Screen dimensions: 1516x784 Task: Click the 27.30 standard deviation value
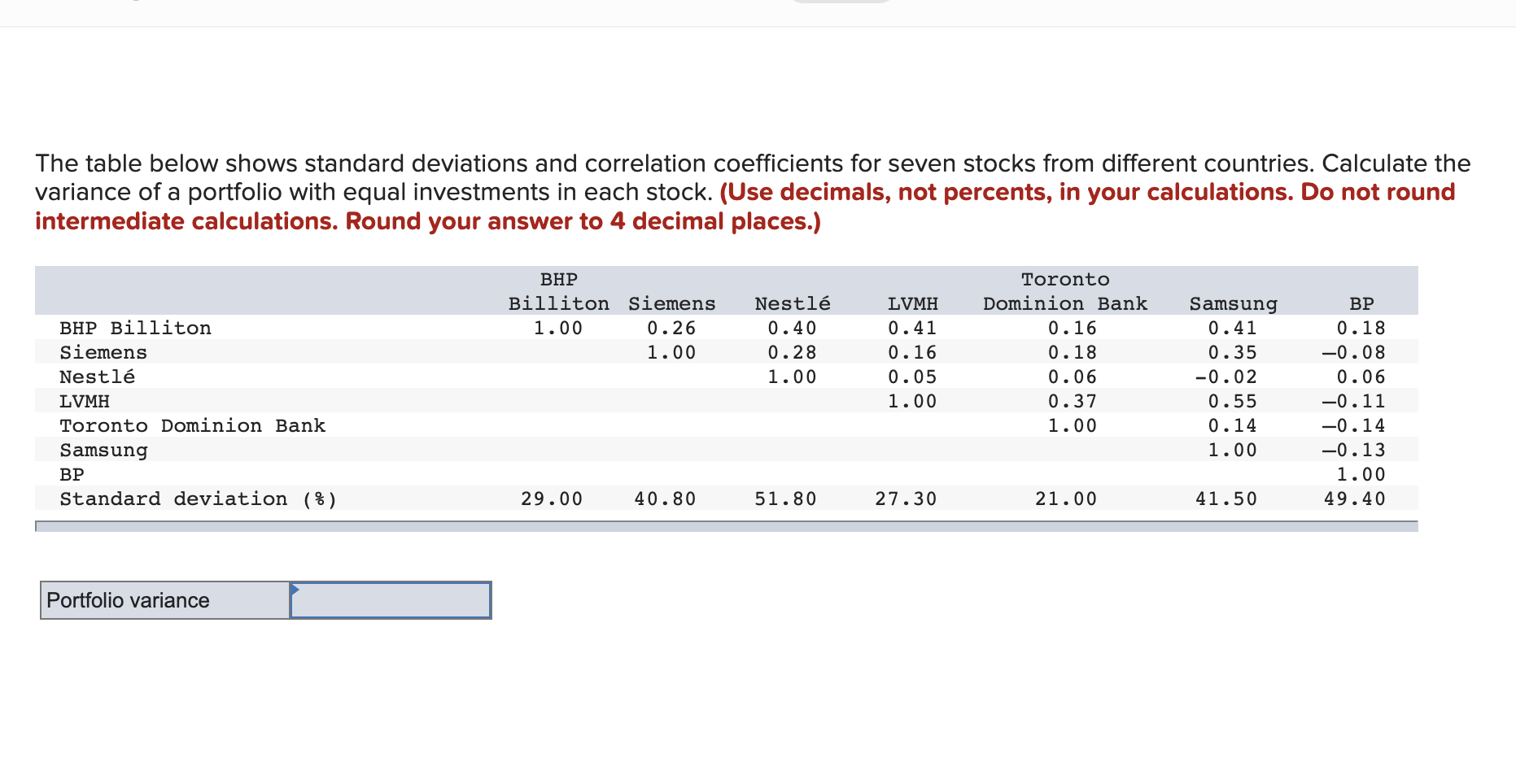coord(906,499)
